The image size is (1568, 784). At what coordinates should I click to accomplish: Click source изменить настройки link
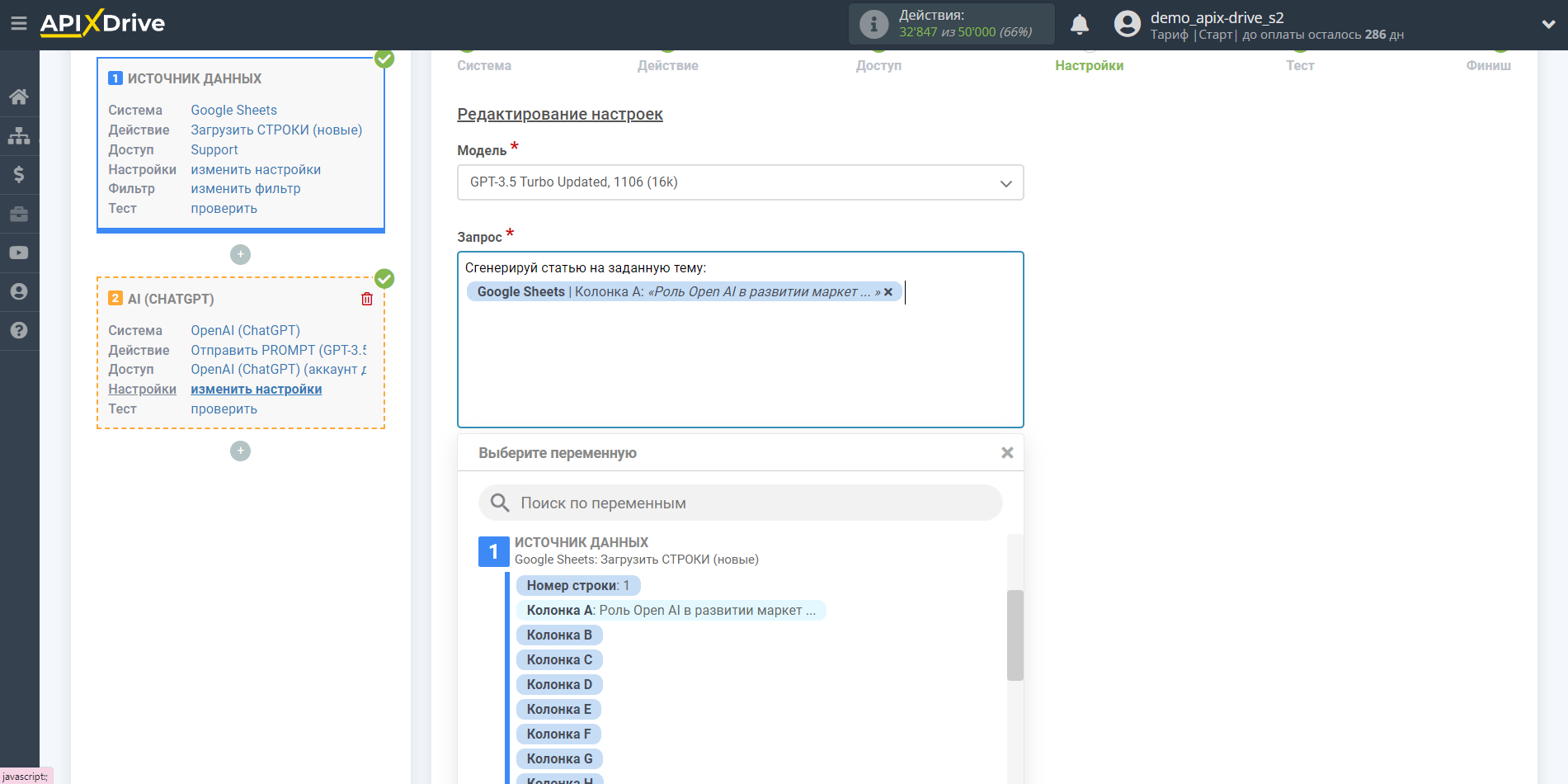(x=256, y=169)
